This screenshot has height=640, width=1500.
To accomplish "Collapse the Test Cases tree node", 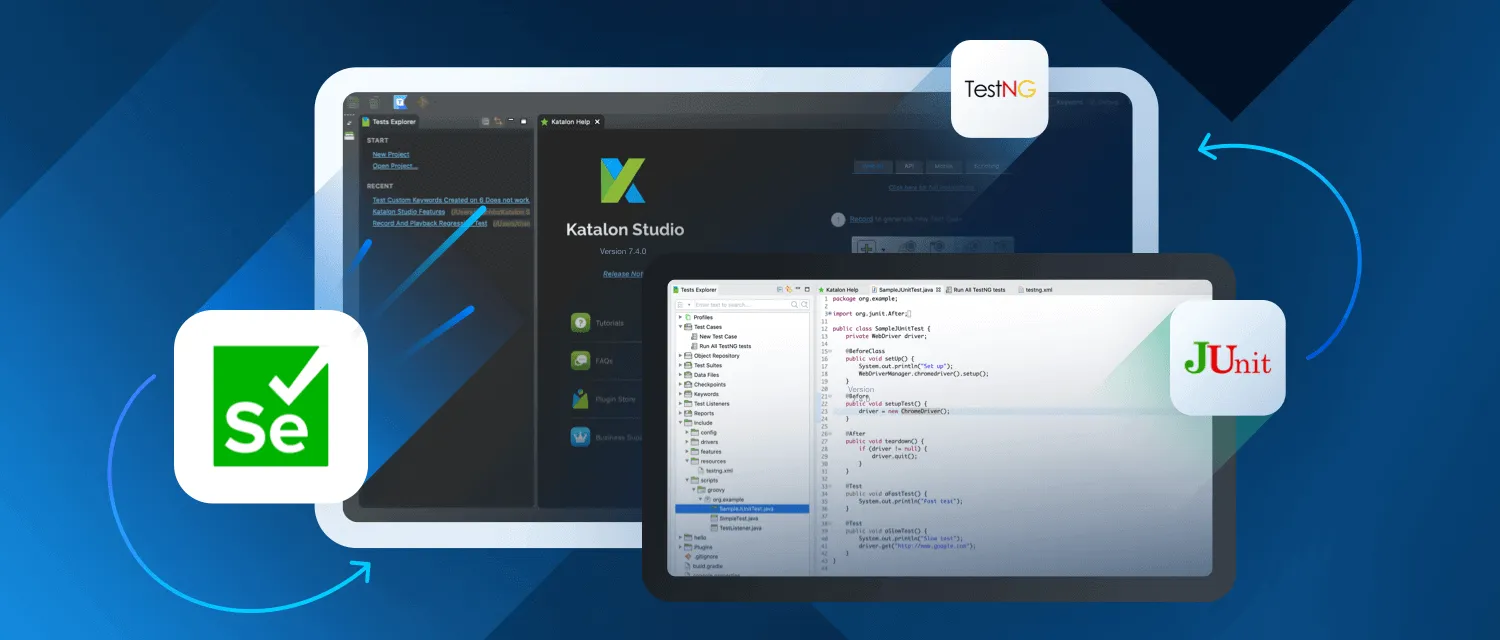I will pyautogui.click(x=680, y=327).
